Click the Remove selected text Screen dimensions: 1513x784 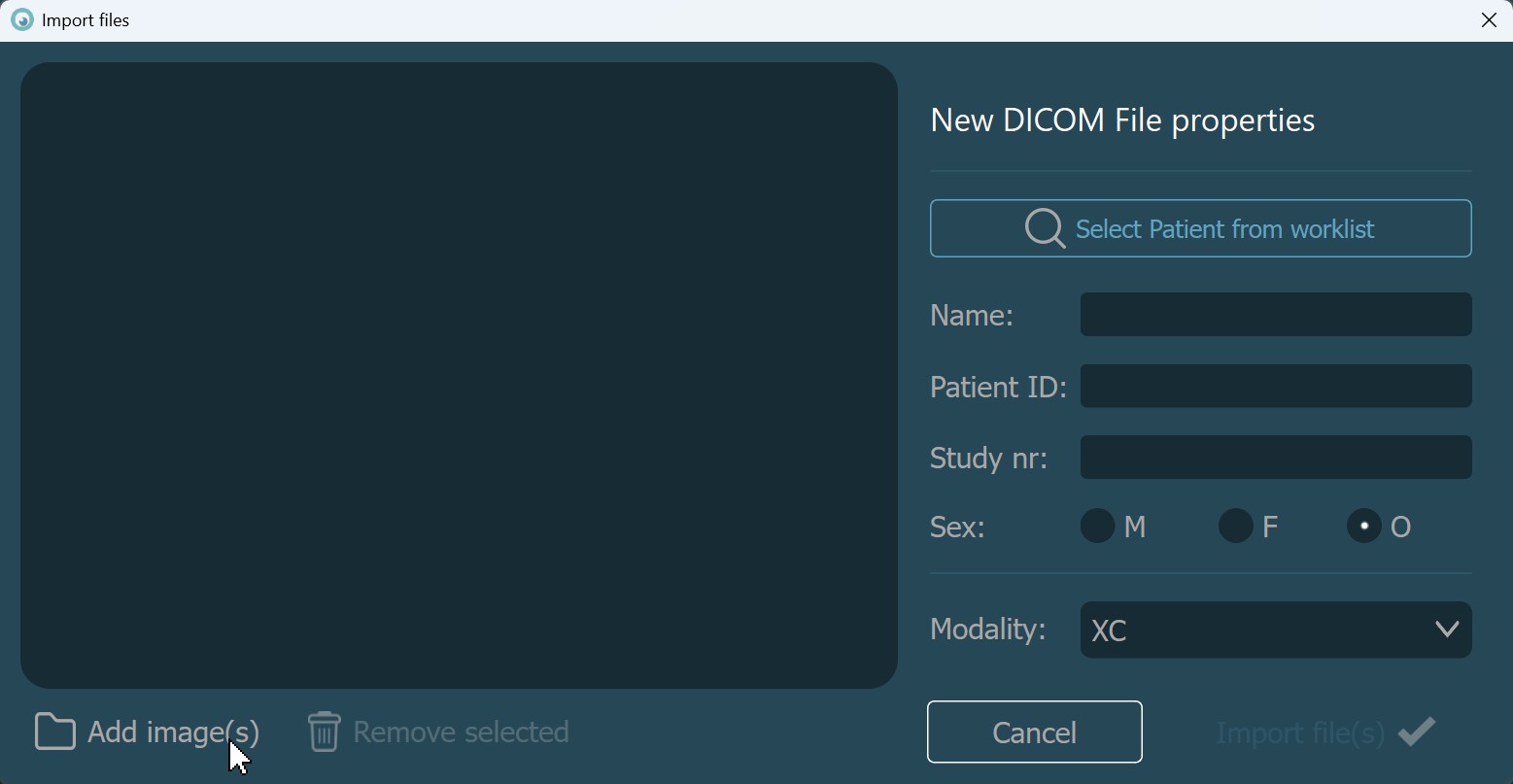[x=461, y=732]
